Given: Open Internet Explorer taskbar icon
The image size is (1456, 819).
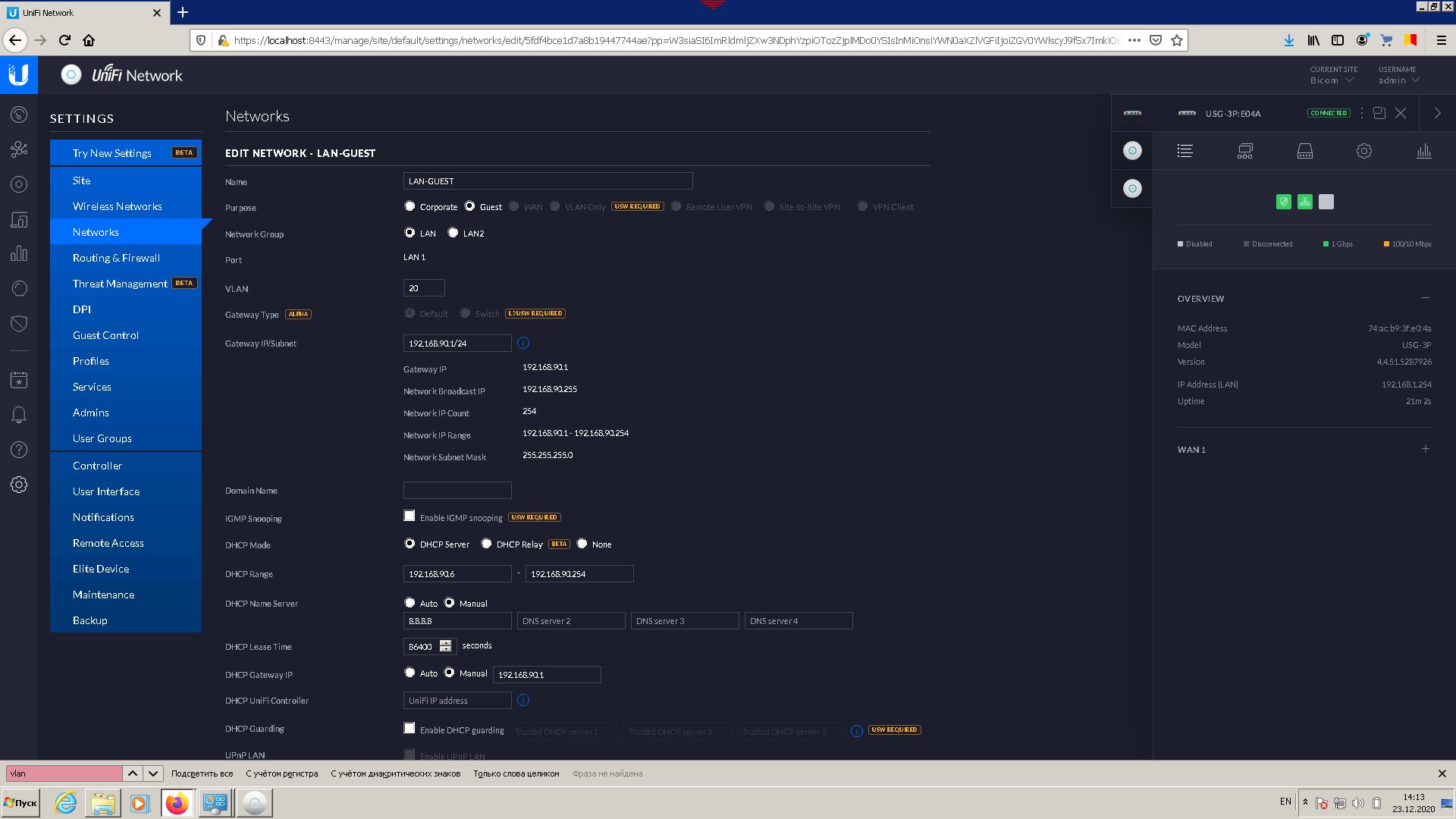Looking at the screenshot, I should pos(66,803).
